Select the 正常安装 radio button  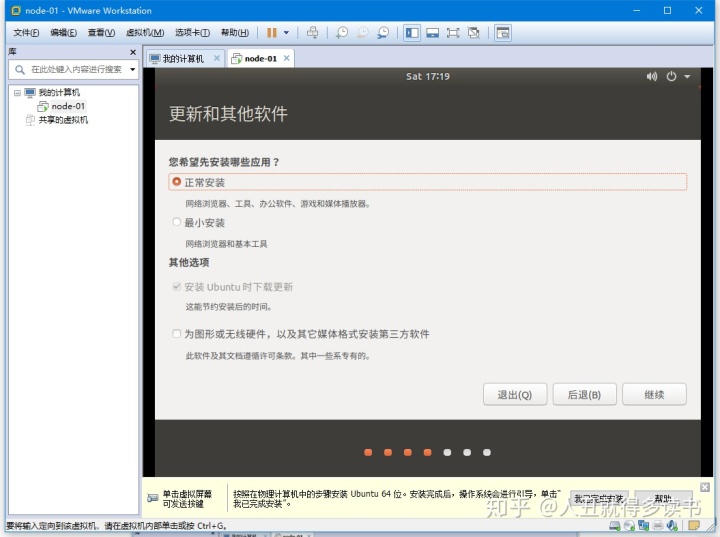(176, 181)
